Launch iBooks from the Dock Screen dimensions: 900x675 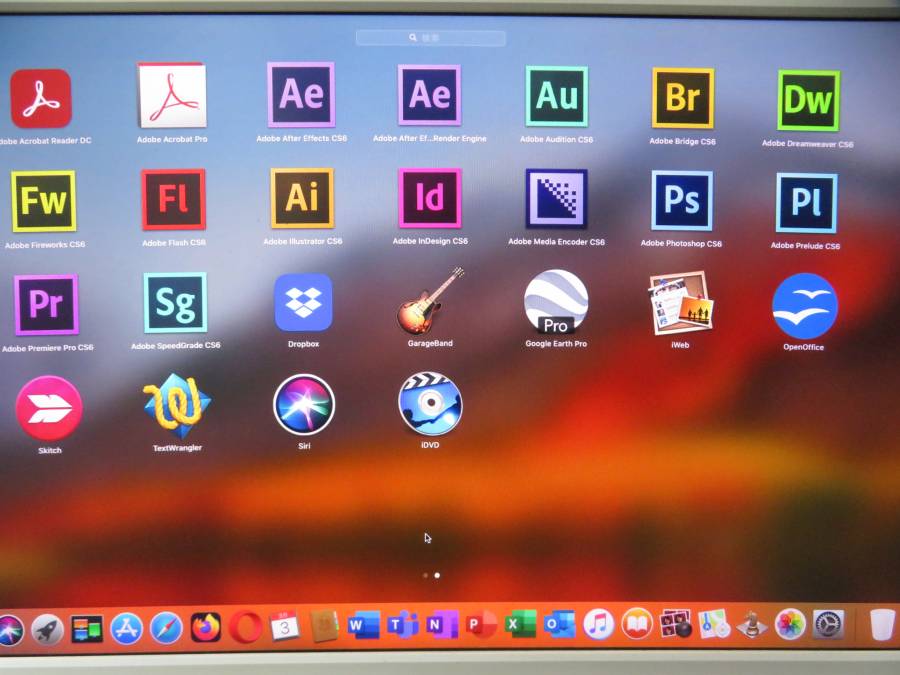[637, 624]
